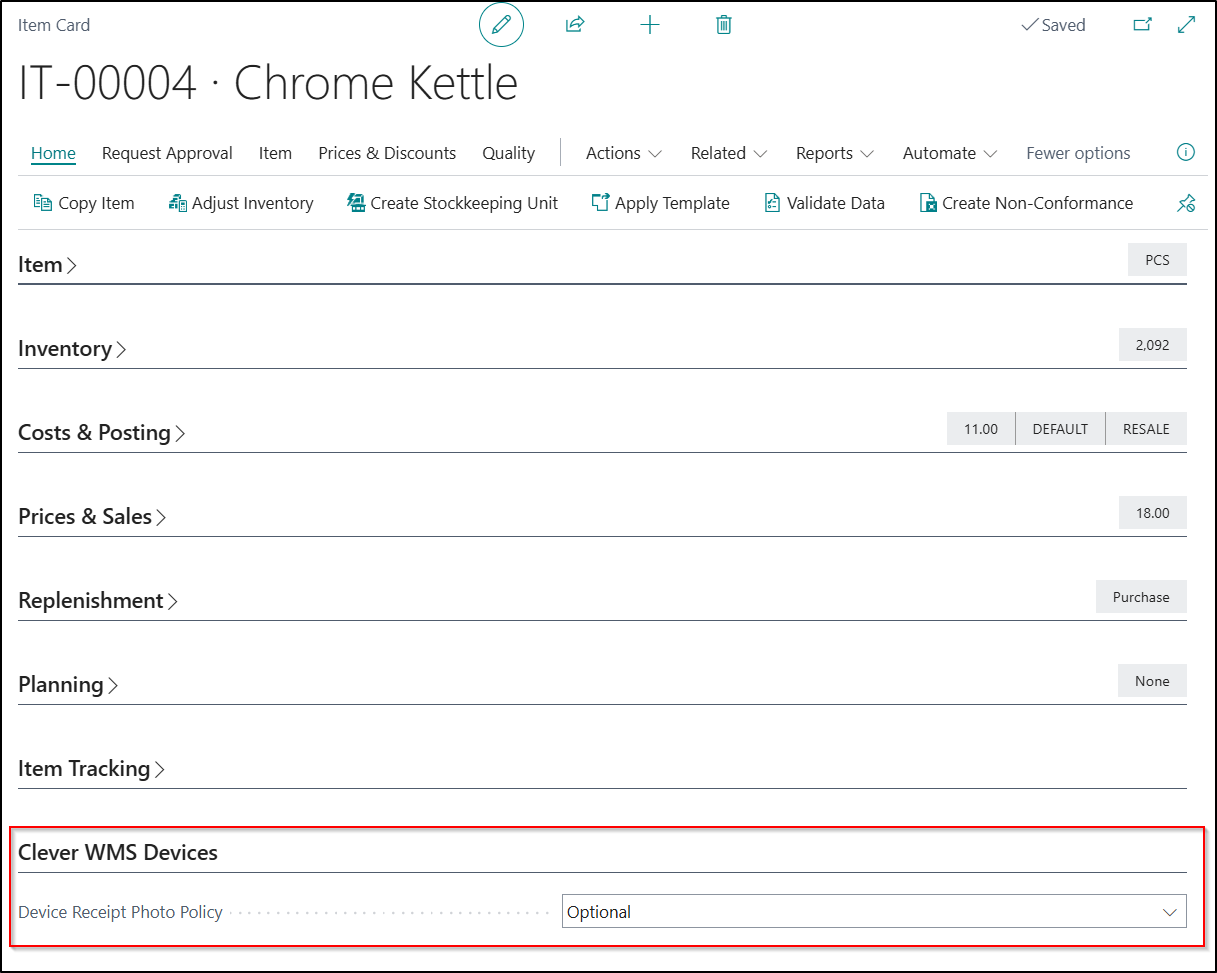Select the Quality tab
The image size is (1217, 973).
coord(508,153)
